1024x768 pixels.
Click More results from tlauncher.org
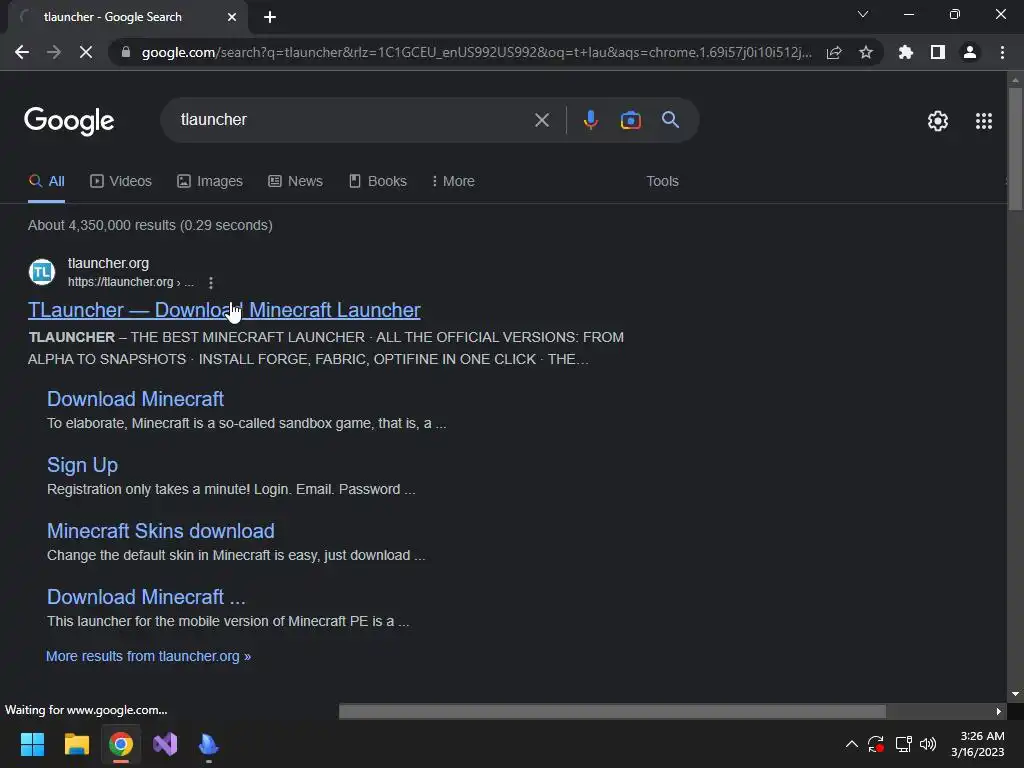[x=148, y=656]
